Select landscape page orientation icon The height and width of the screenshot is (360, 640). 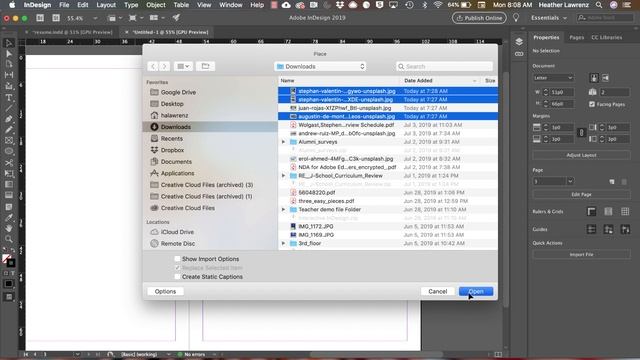tap(605, 78)
